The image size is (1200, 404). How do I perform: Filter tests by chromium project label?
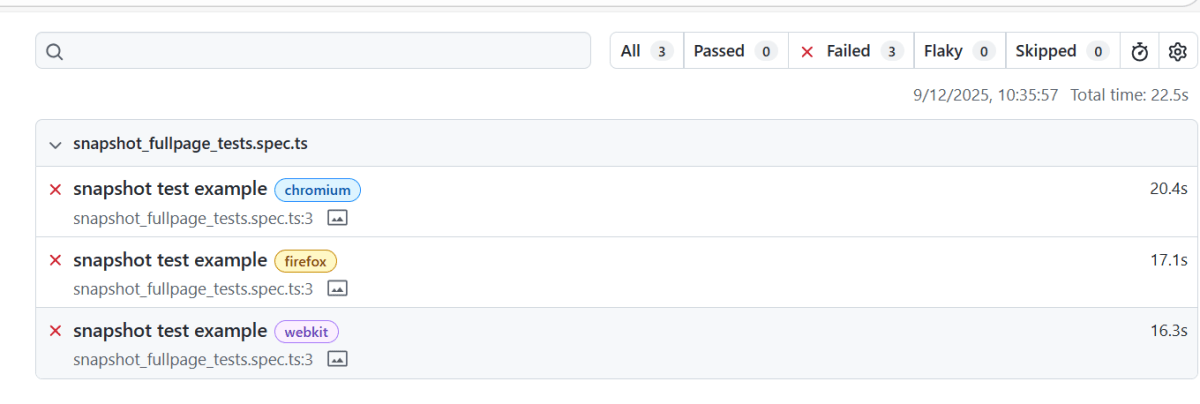click(x=317, y=190)
